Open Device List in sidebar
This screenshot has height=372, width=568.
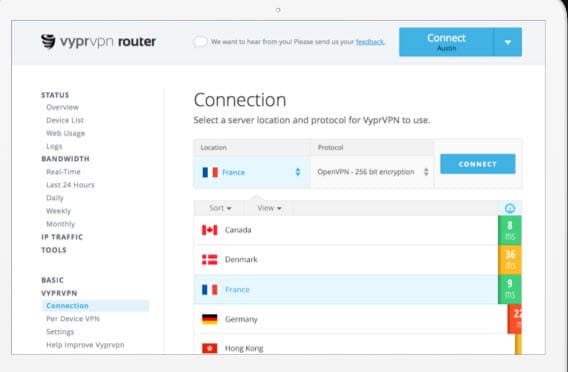65,120
